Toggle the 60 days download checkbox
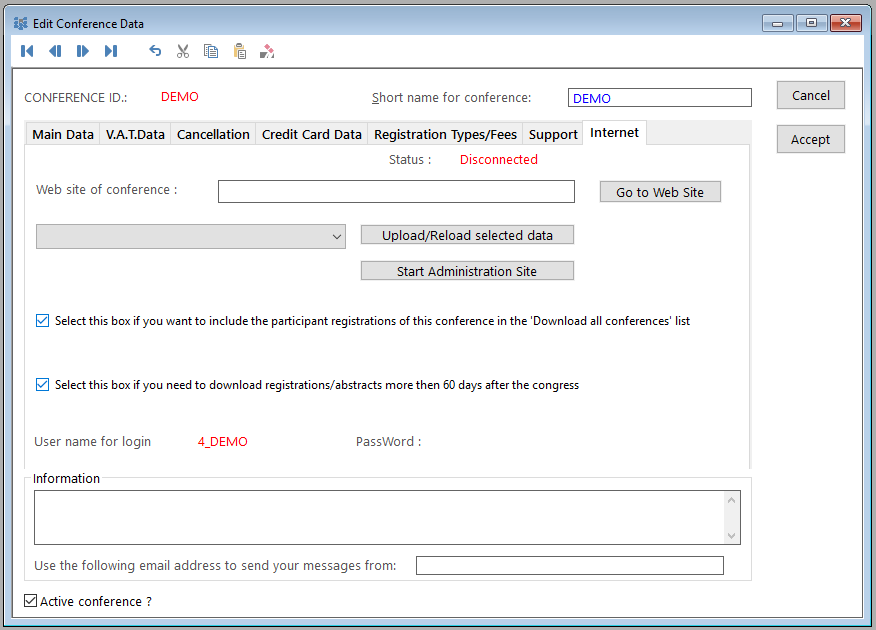The height and width of the screenshot is (630, 876). click(x=42, y=385)
